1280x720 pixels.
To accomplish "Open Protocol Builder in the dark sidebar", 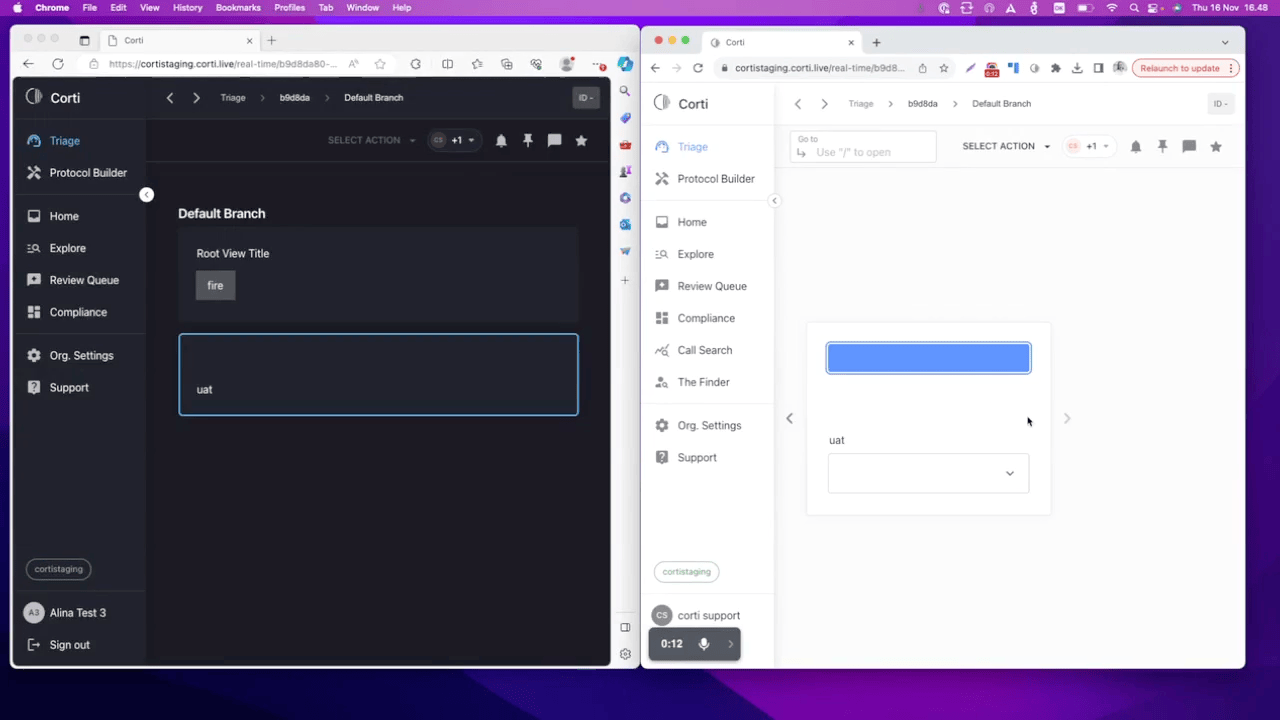I will [x=88, y=173].
